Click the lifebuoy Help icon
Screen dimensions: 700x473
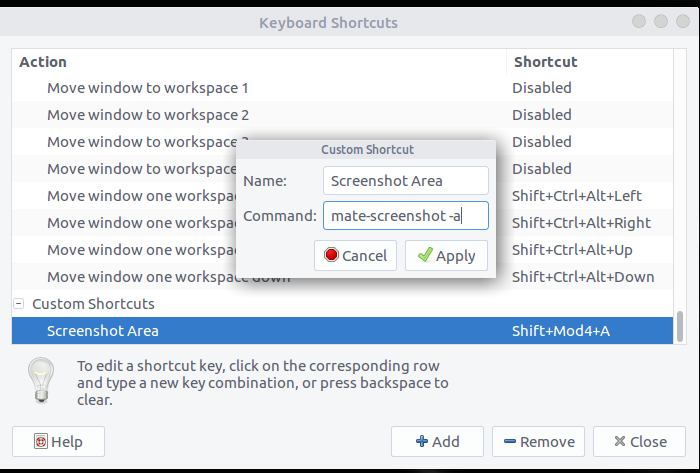click(41, 441)
